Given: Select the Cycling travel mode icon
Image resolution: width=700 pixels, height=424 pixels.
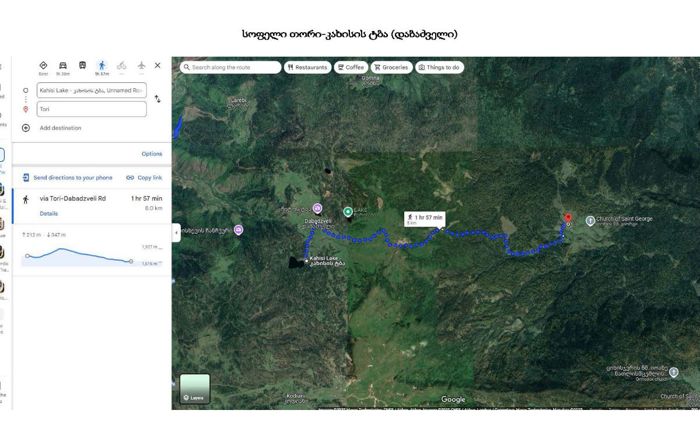Looking at the screenshot, I should (121, 66).
